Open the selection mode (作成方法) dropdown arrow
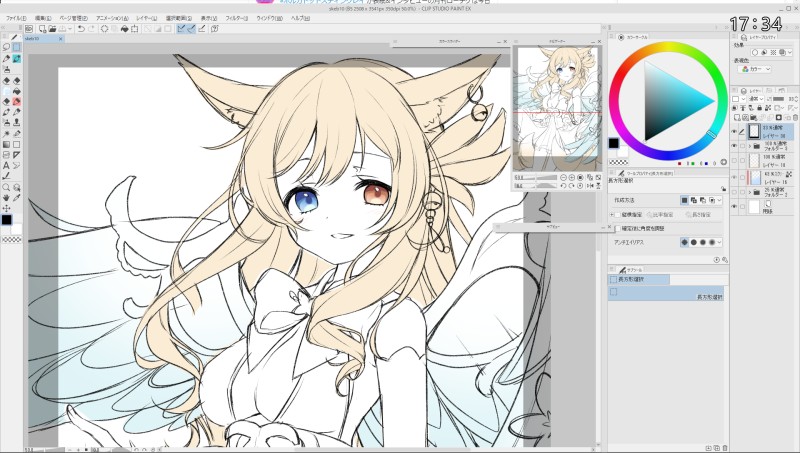800x453 pixels. [x=719, y=200]
